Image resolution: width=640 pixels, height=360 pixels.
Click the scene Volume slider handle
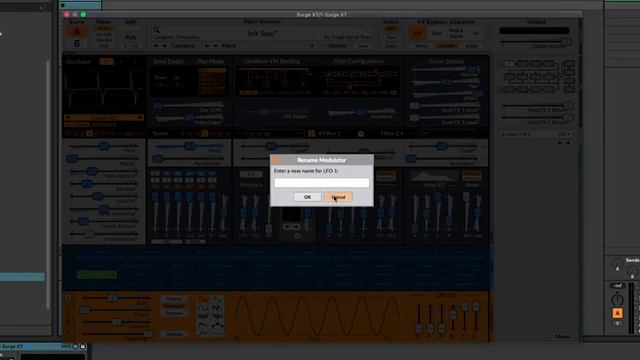click(x=472, y=70)
